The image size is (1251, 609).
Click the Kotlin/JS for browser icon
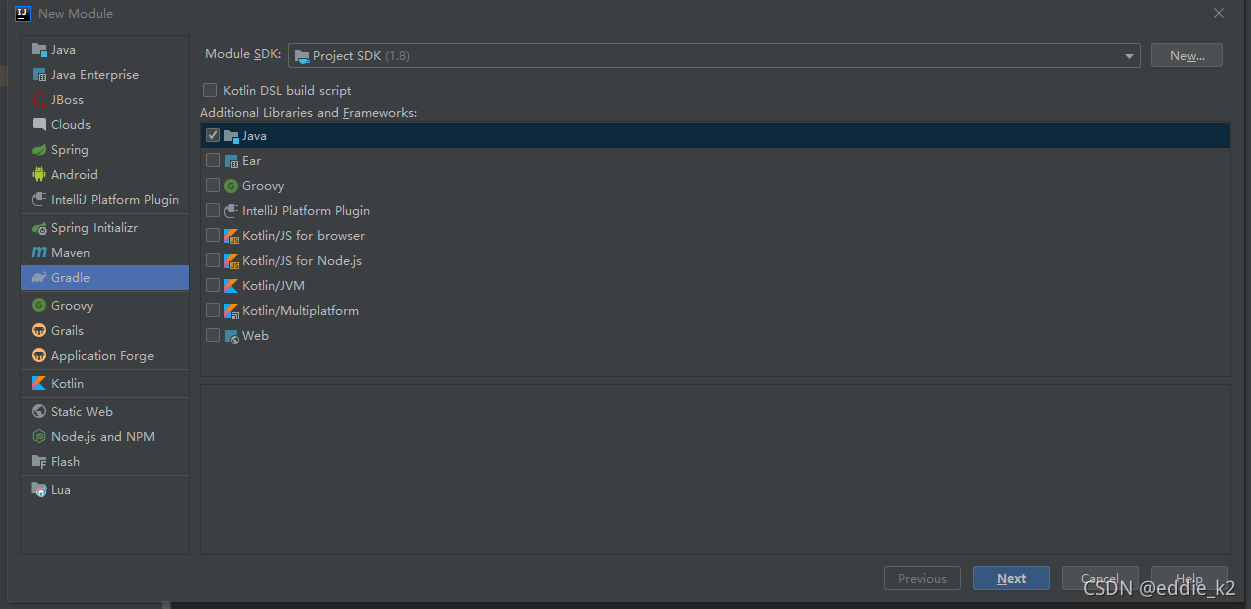pyautogui.click(x=231, y=236)
